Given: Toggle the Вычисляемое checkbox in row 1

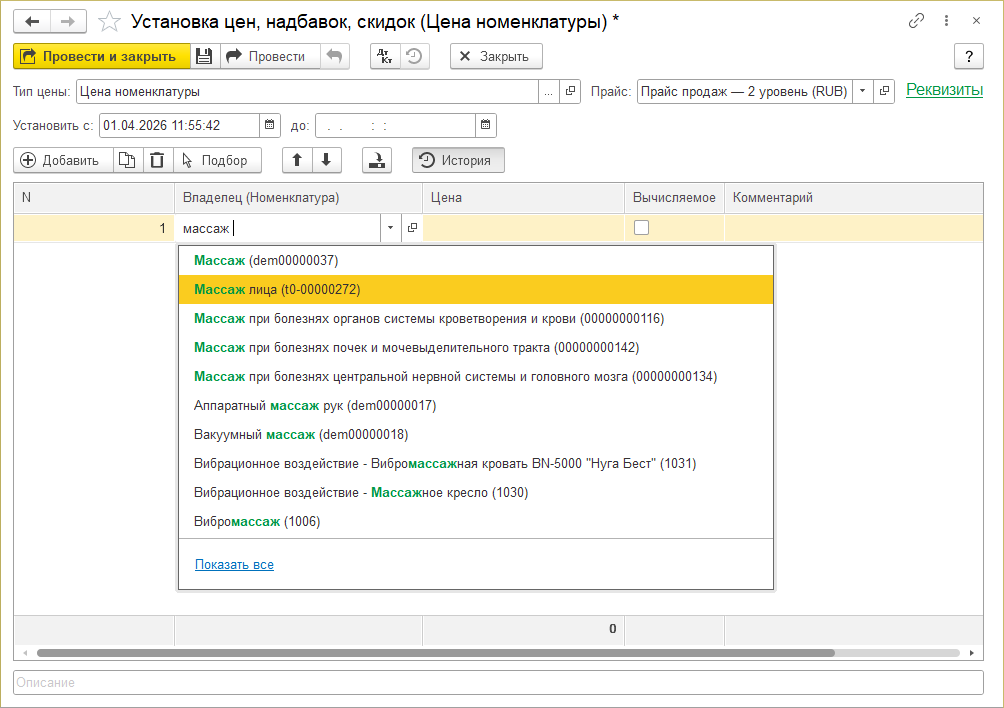Looking at the screenshot, I should [x=642, y=228].
